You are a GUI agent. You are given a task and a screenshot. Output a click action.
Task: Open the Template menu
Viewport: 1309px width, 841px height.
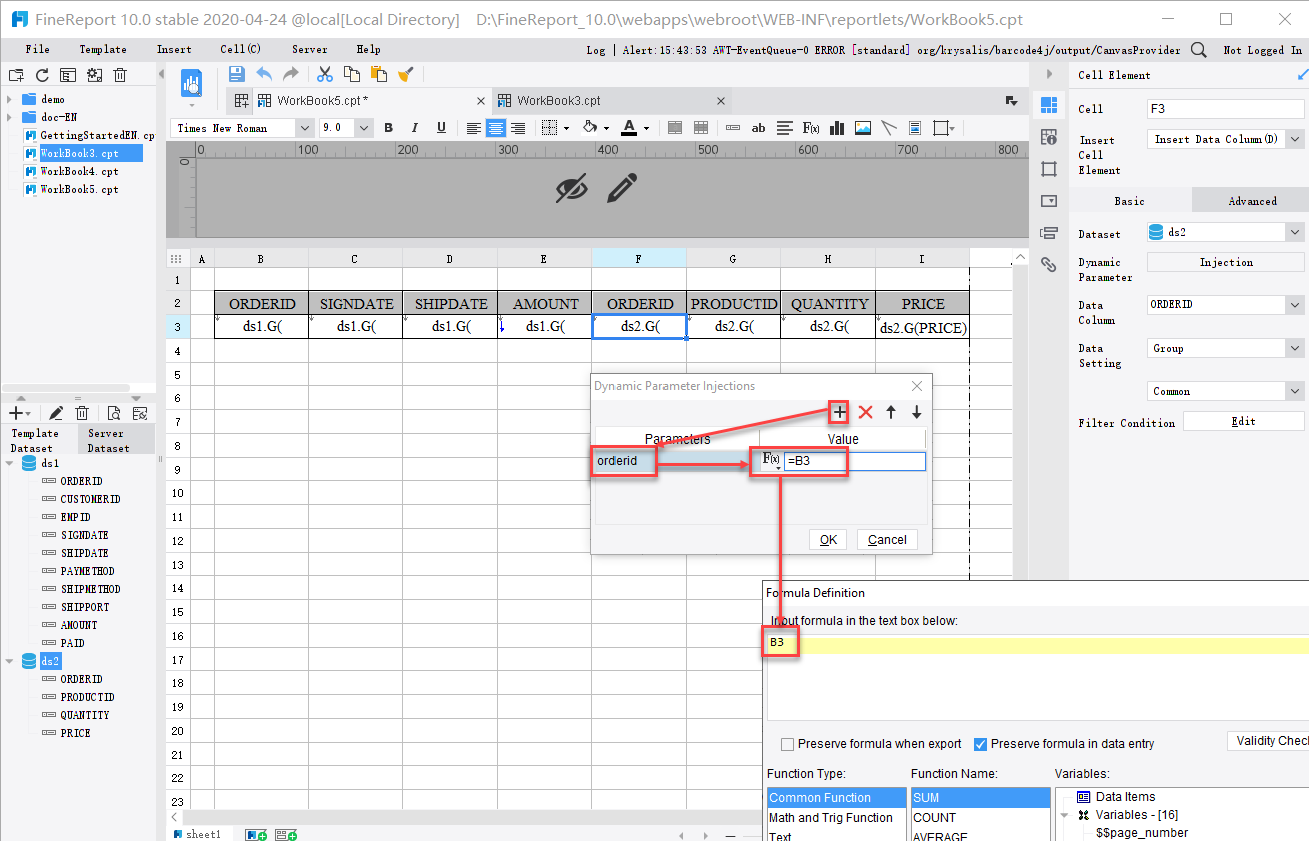click(102, 48)
